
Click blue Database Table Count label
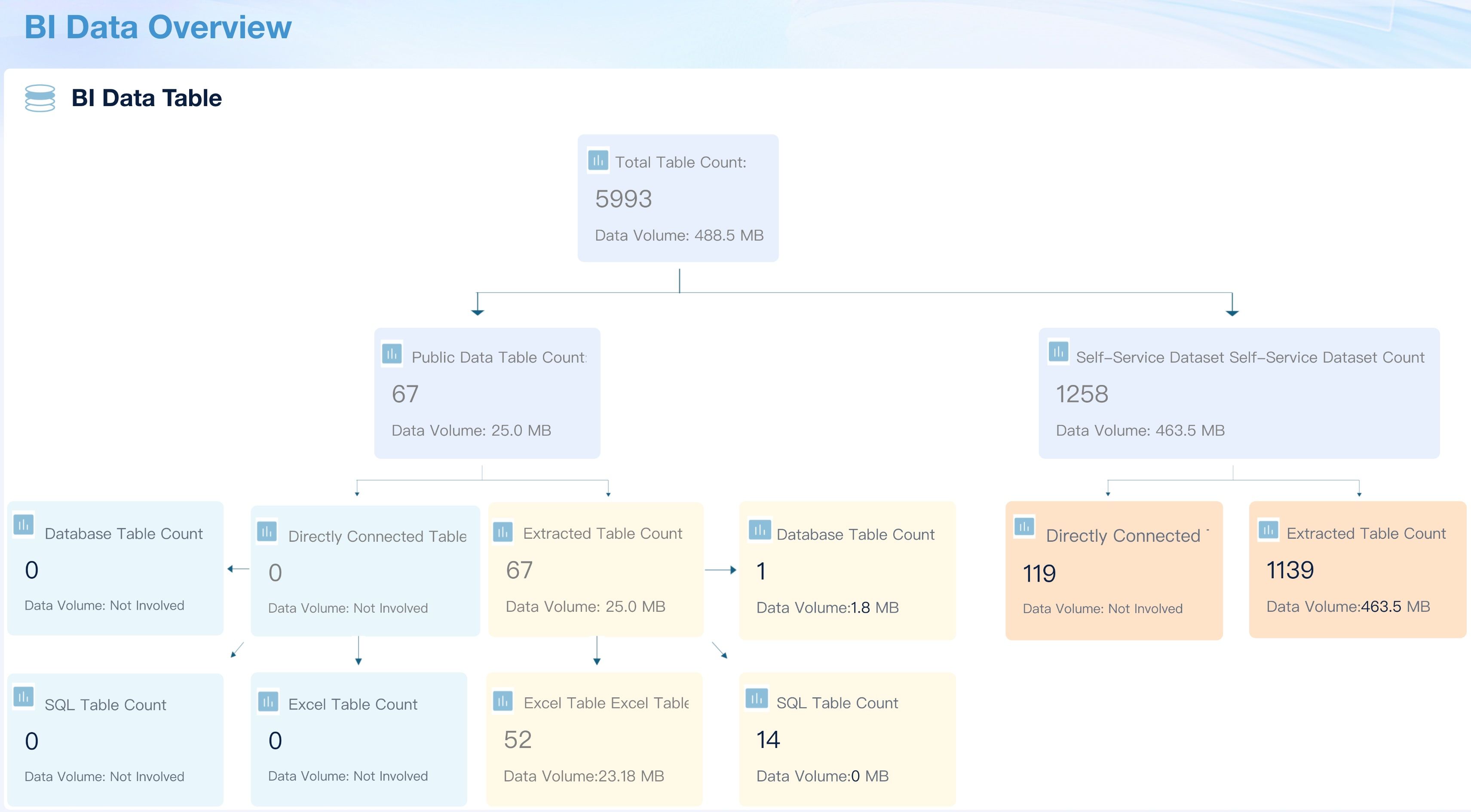click(x=124, y=534)
